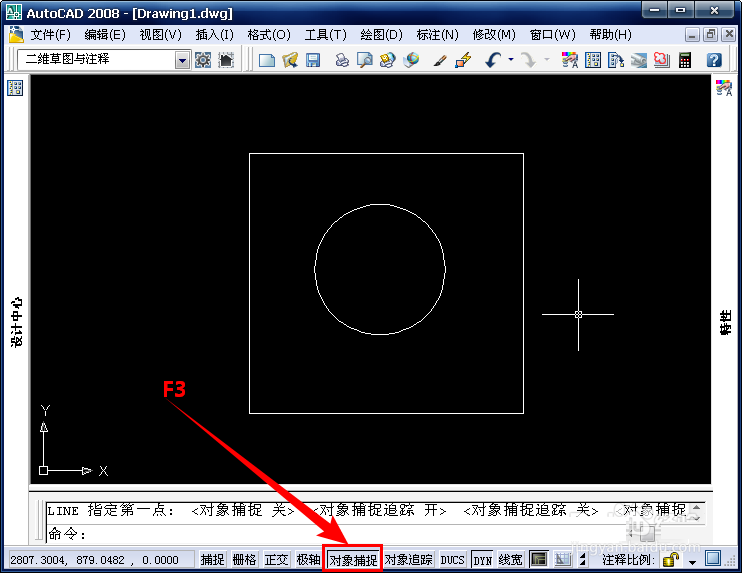Open Sheet Set Manager icon
This screenshot has width=742, height=573.
[x=639, y=60]
